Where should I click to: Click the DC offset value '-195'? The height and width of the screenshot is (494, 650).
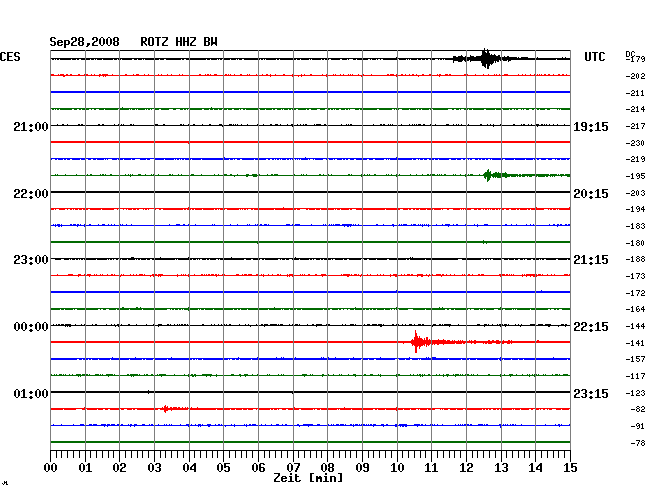[635, 176]
